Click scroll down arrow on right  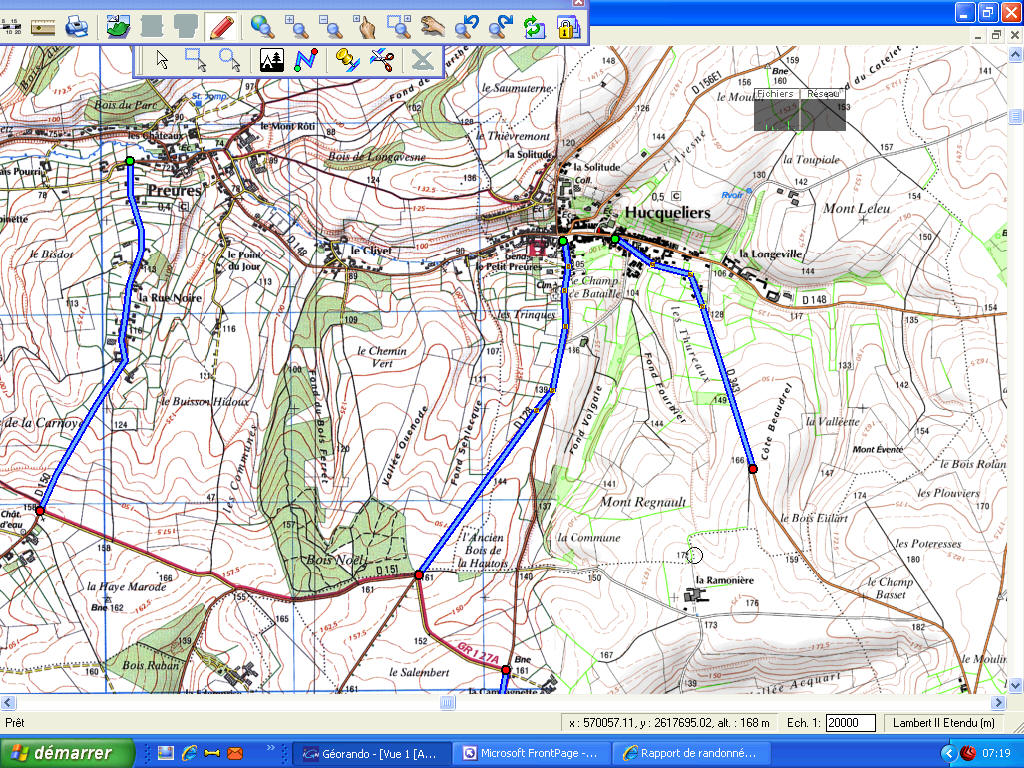coord(1016,686)
